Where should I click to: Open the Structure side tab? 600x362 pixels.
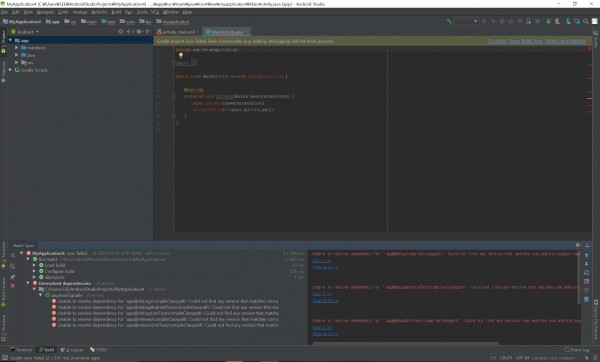click(x=3, y=327)
